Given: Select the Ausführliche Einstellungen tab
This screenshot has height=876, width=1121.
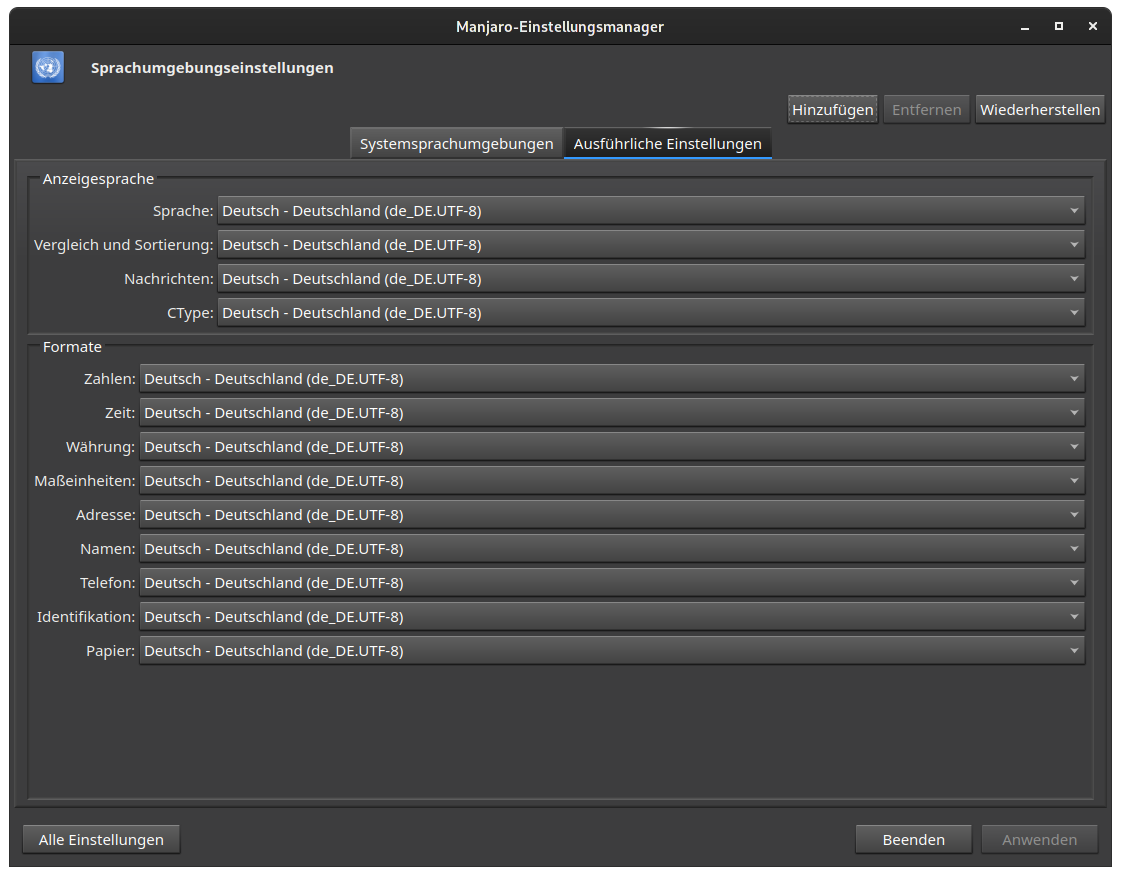Looking at the screenshot, I should click(x=667, y=144).
